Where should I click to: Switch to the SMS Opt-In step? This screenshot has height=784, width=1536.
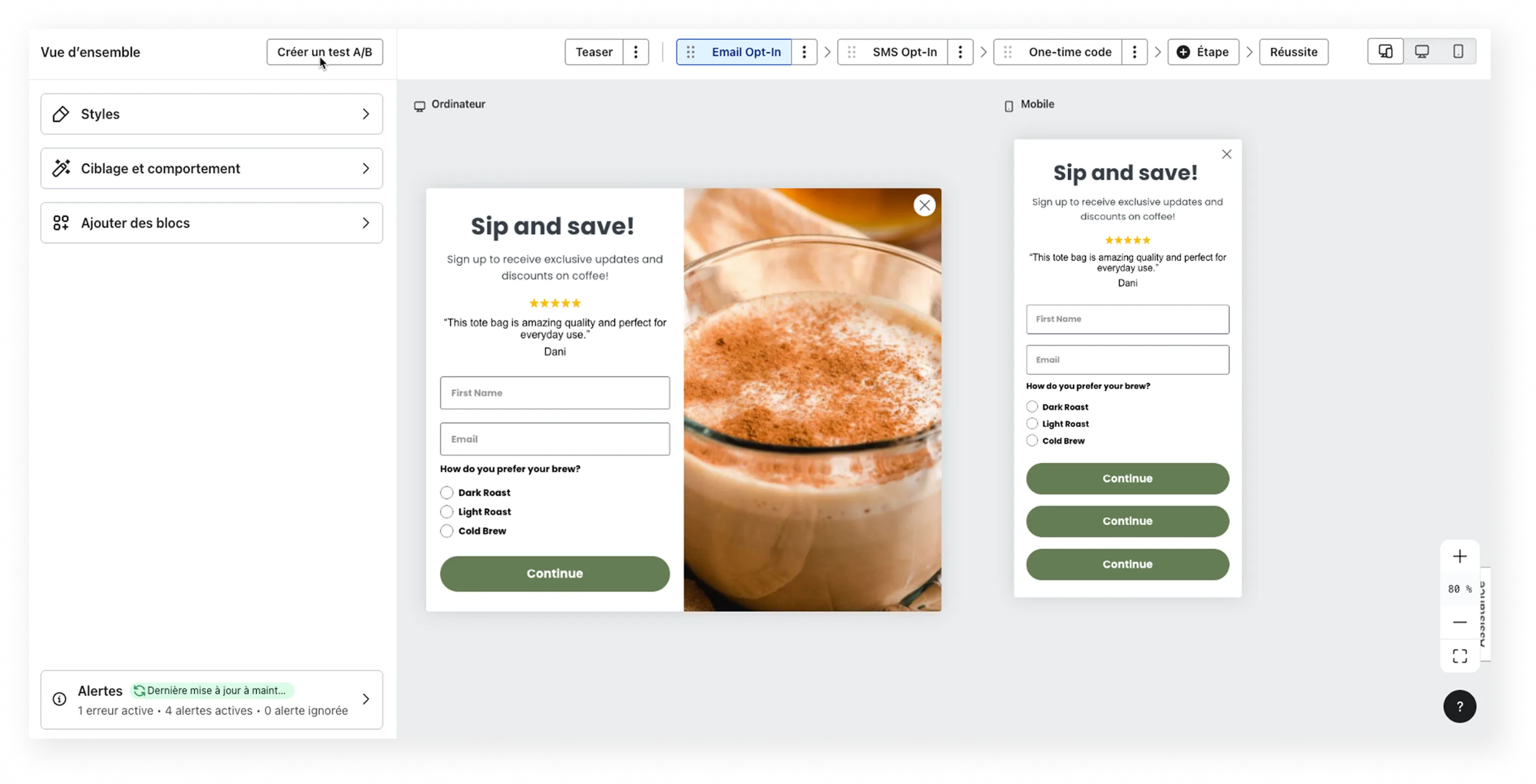pos(904,52)
